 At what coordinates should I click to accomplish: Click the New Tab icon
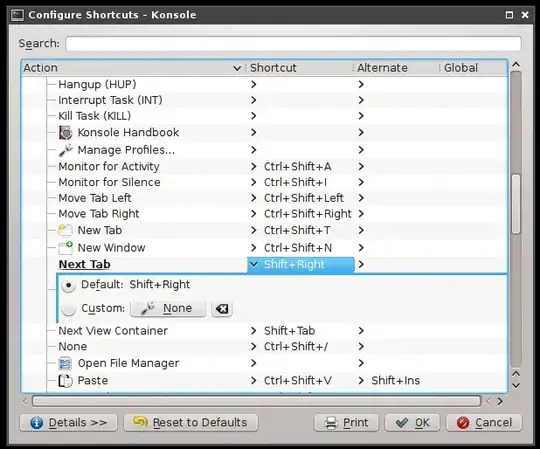65,230
